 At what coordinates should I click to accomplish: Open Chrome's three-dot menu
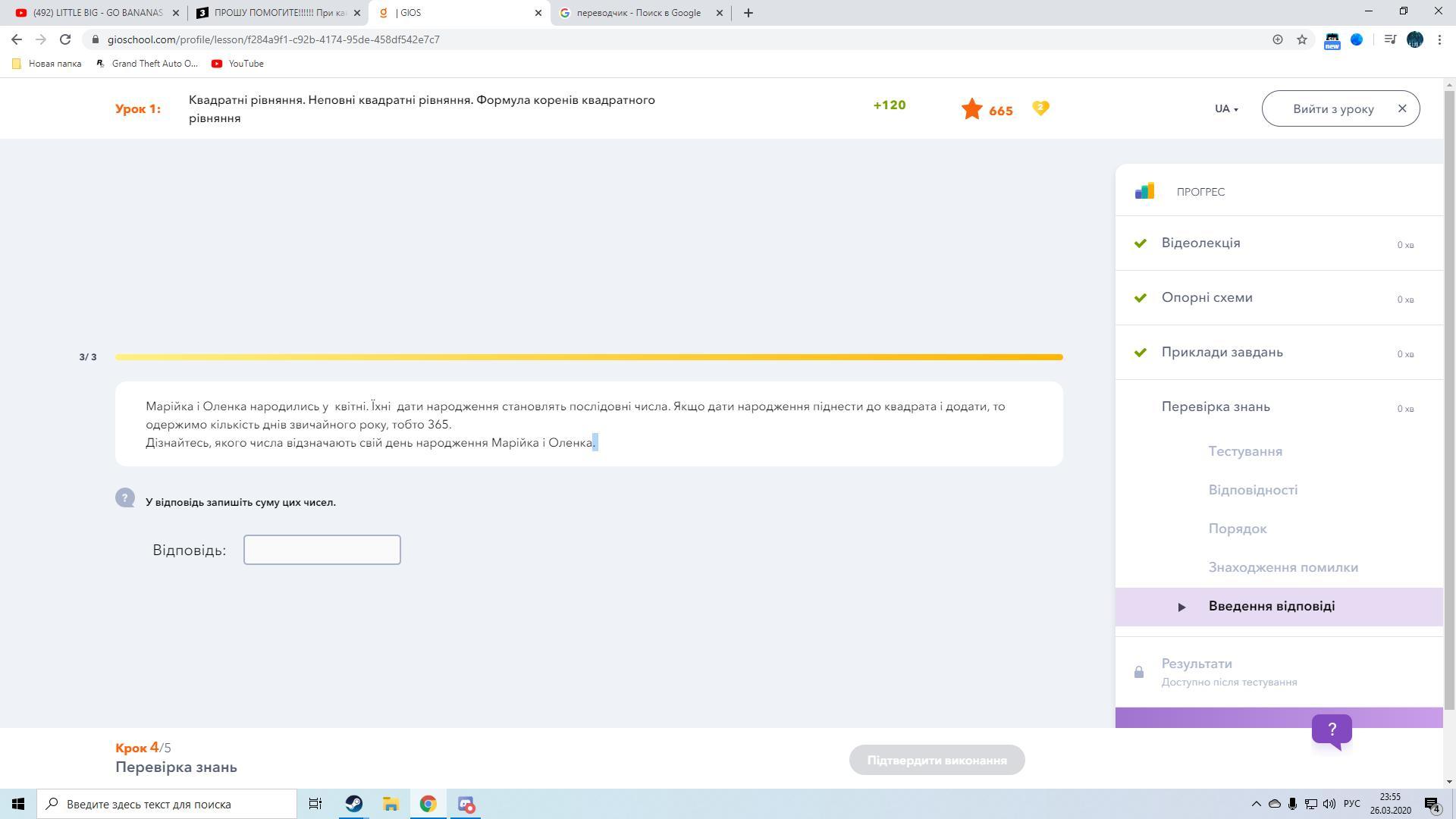click(x=1439, y=39)
